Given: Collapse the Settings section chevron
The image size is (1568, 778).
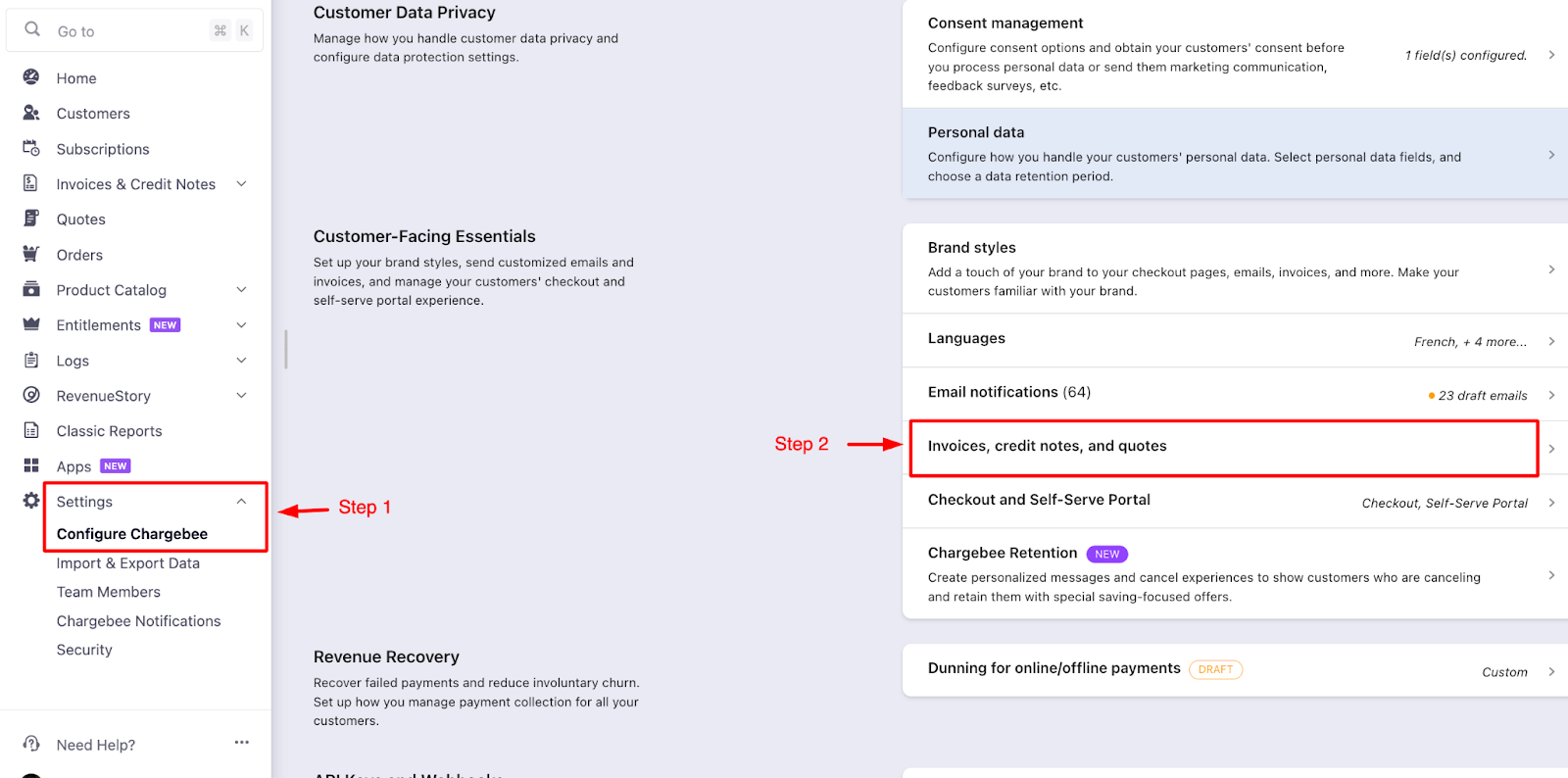Looking at the screenshot, I should [242, 502].
